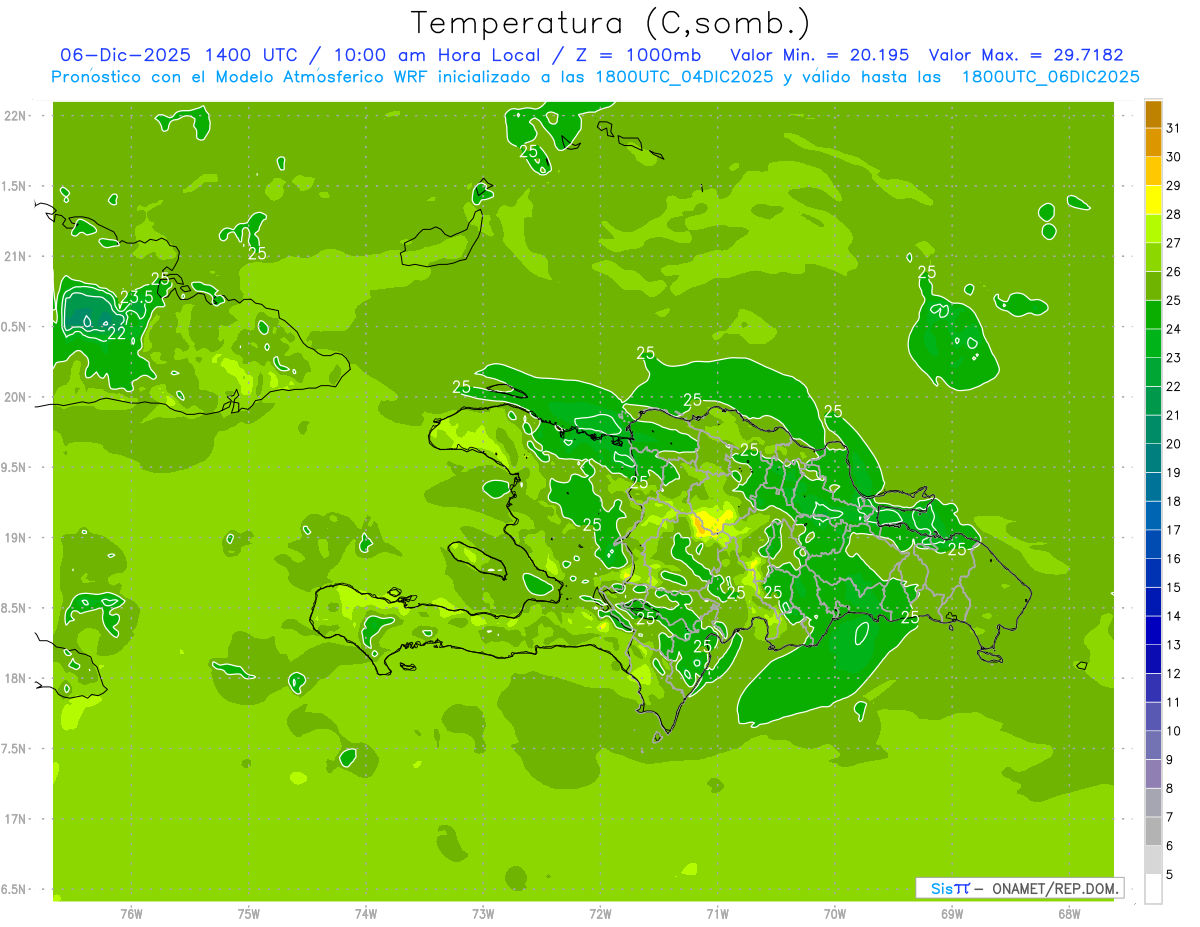Click the '6.5N' latitude axis label
This screenshot has width=1200, height=927.
point(14,889)
